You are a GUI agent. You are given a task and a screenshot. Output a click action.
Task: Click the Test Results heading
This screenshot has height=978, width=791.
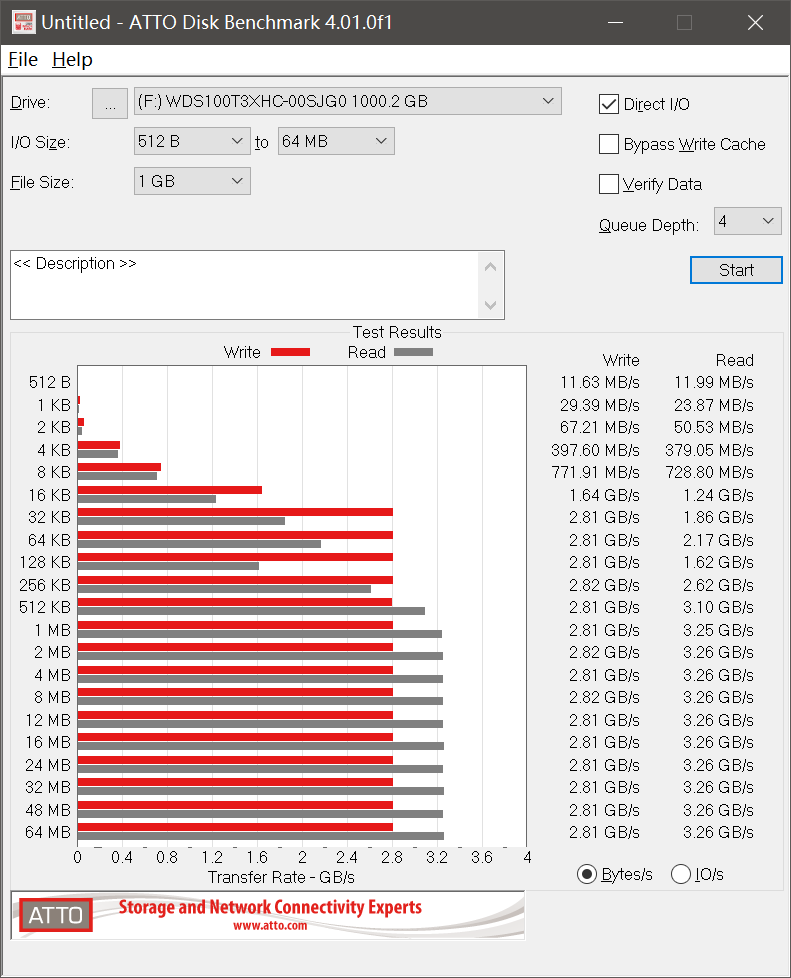click(397, 332)
